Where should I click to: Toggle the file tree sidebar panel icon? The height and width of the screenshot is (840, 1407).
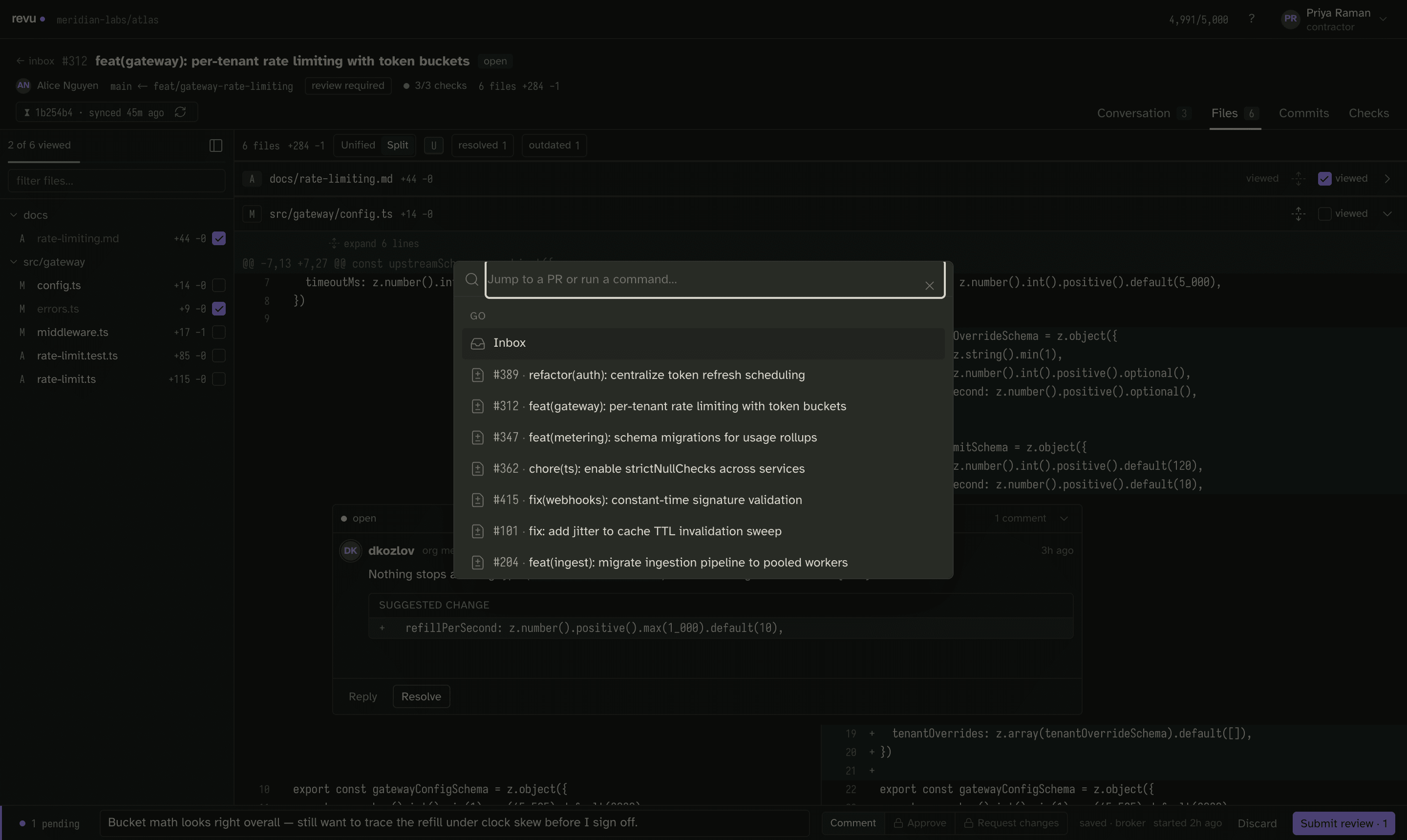(216, 146)
